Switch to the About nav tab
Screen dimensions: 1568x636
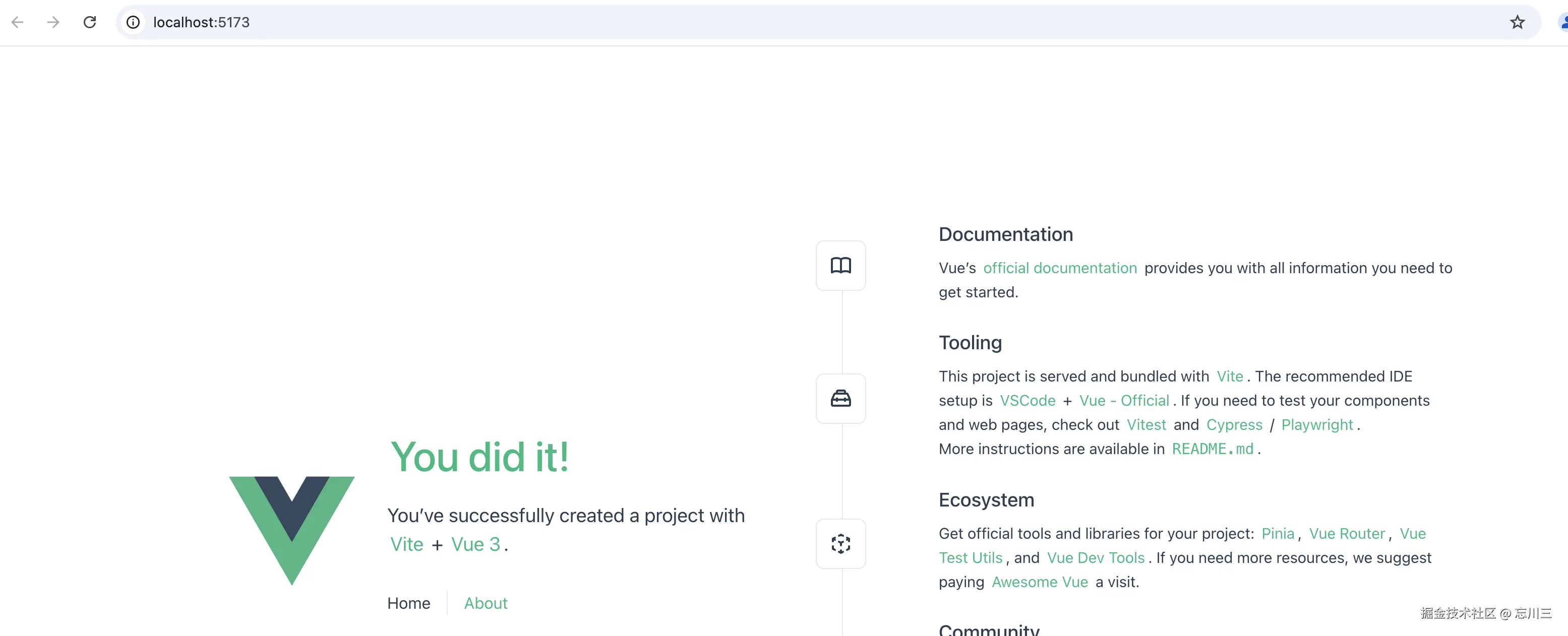point(485,603)
